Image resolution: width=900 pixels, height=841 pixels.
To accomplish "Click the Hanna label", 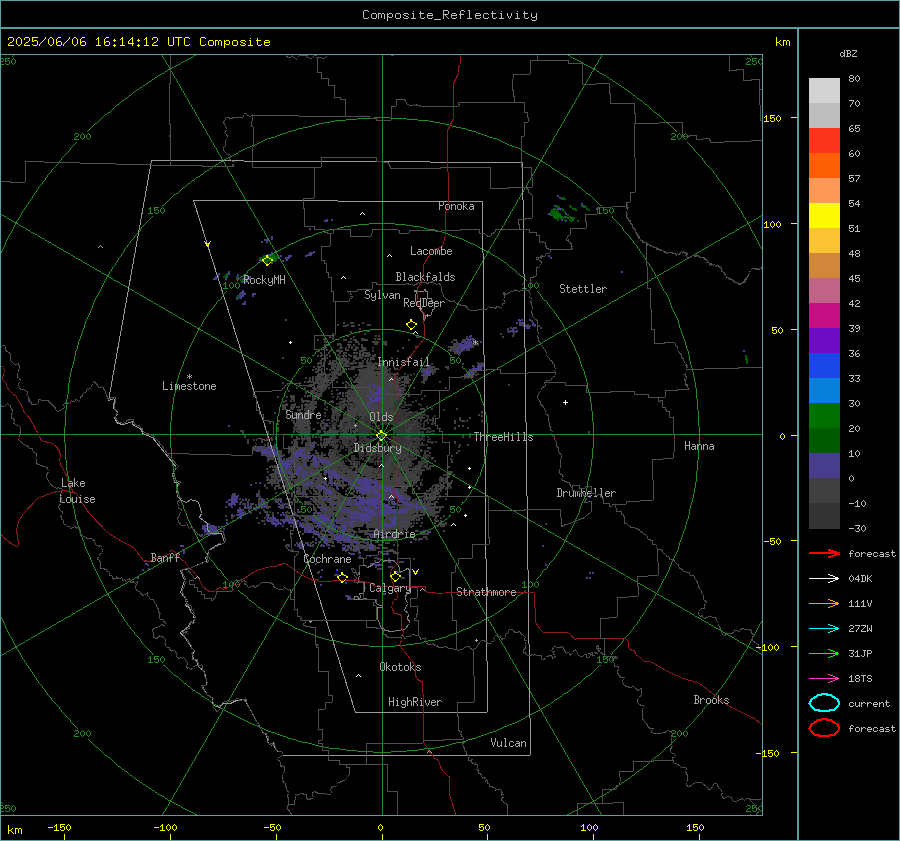I will click(x=699, y=446).
